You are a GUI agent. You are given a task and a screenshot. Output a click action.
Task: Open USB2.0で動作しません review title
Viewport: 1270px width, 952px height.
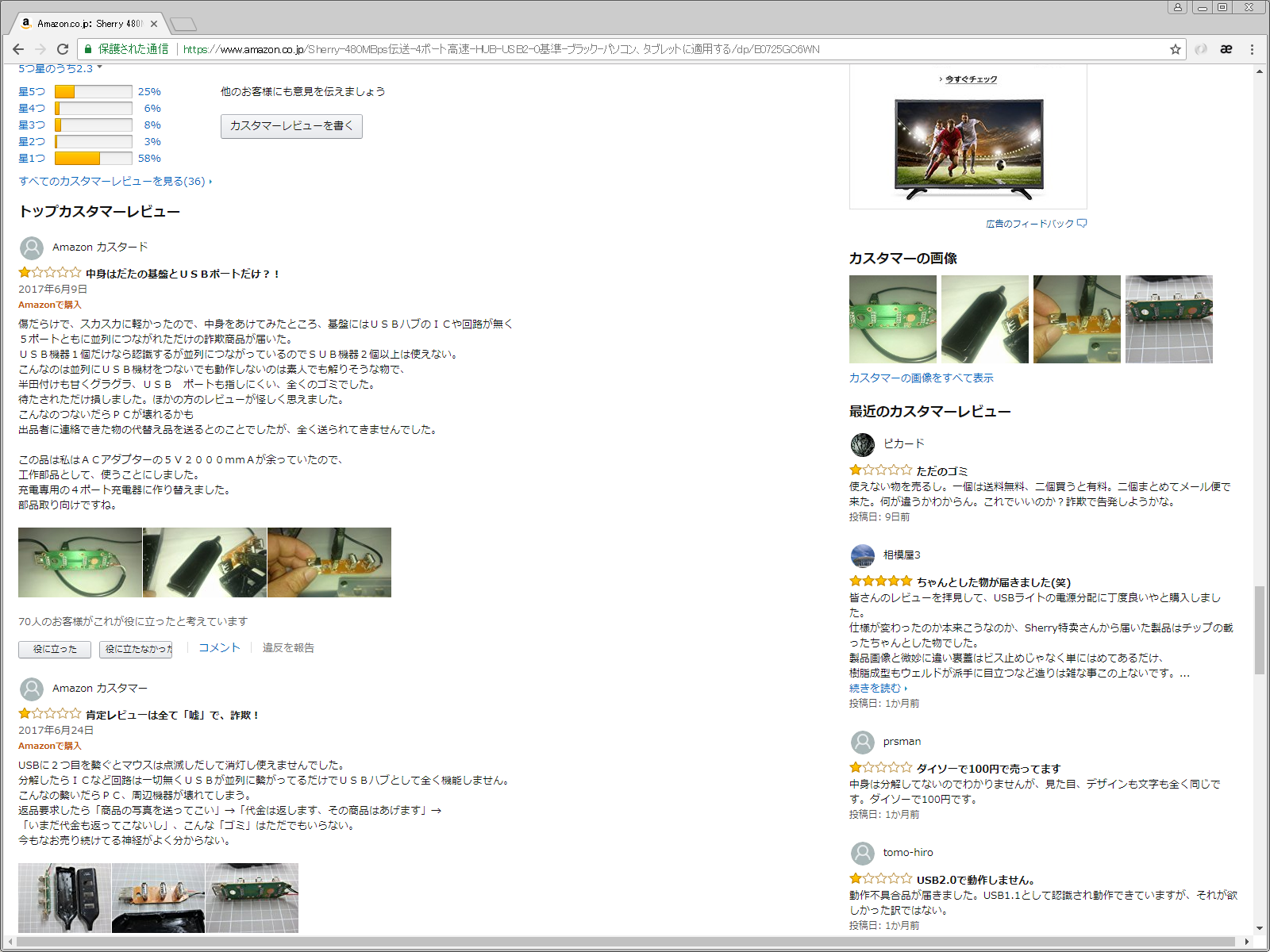point(976,880)
